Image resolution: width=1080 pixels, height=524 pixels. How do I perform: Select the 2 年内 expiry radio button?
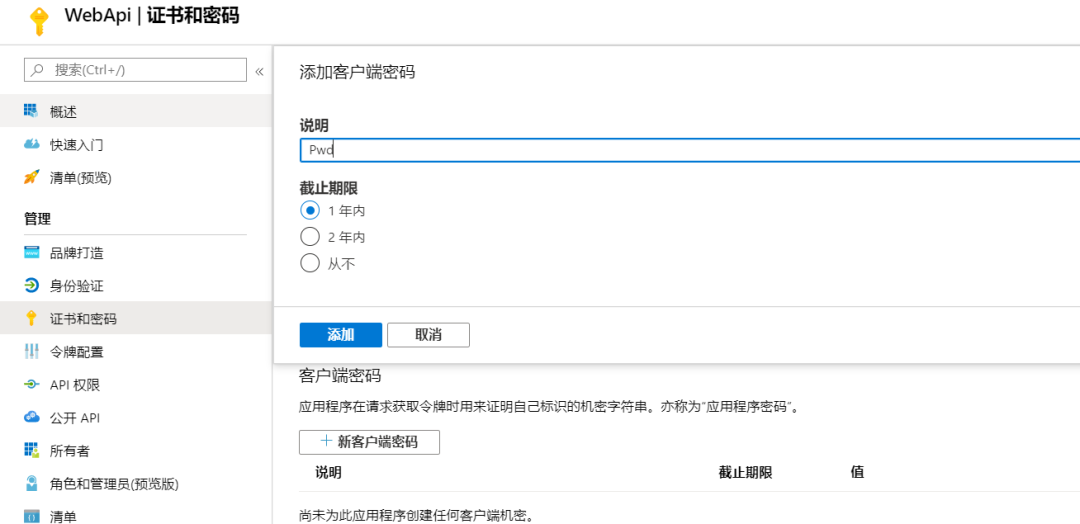tap(310, 237)
